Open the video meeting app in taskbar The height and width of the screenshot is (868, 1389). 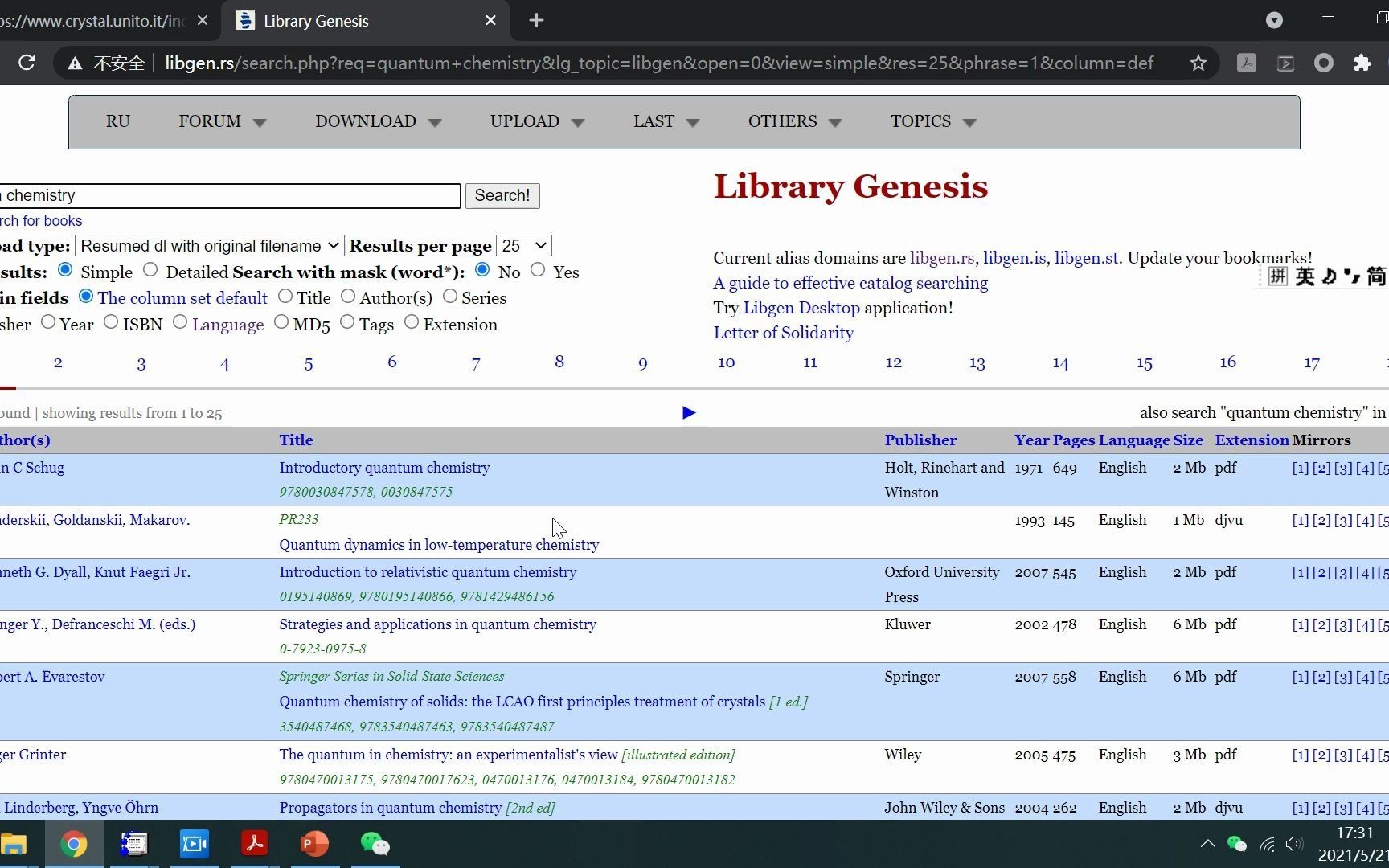pos(194,844)
